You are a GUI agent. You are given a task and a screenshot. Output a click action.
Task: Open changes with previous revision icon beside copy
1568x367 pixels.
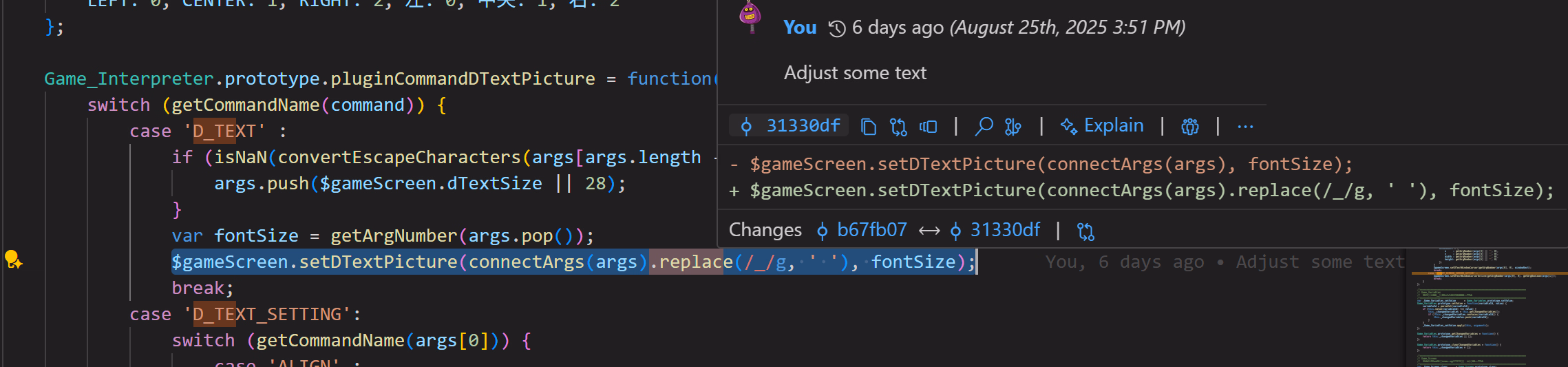898,127
